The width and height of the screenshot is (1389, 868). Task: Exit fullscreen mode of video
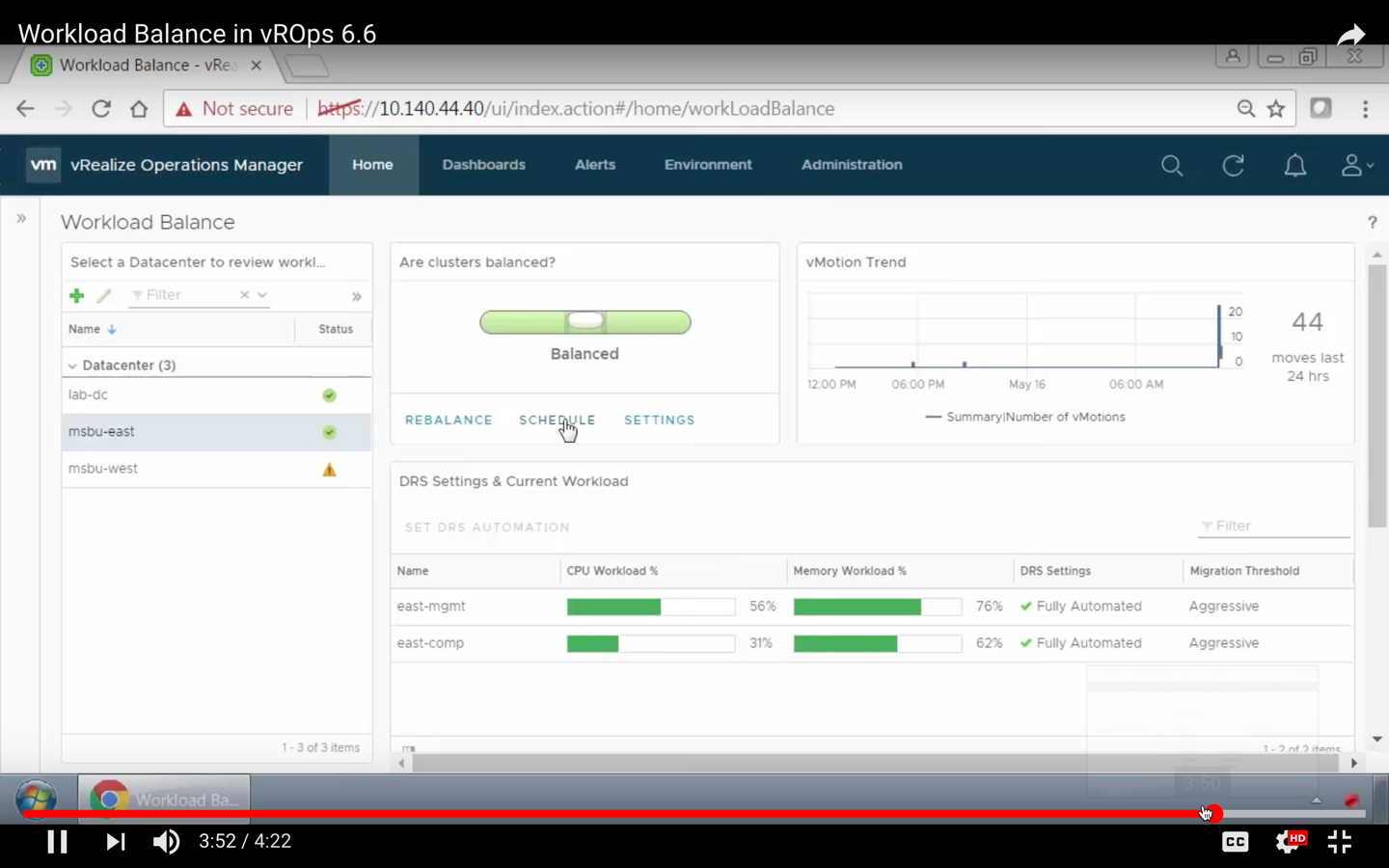[x=1340, y=842]
